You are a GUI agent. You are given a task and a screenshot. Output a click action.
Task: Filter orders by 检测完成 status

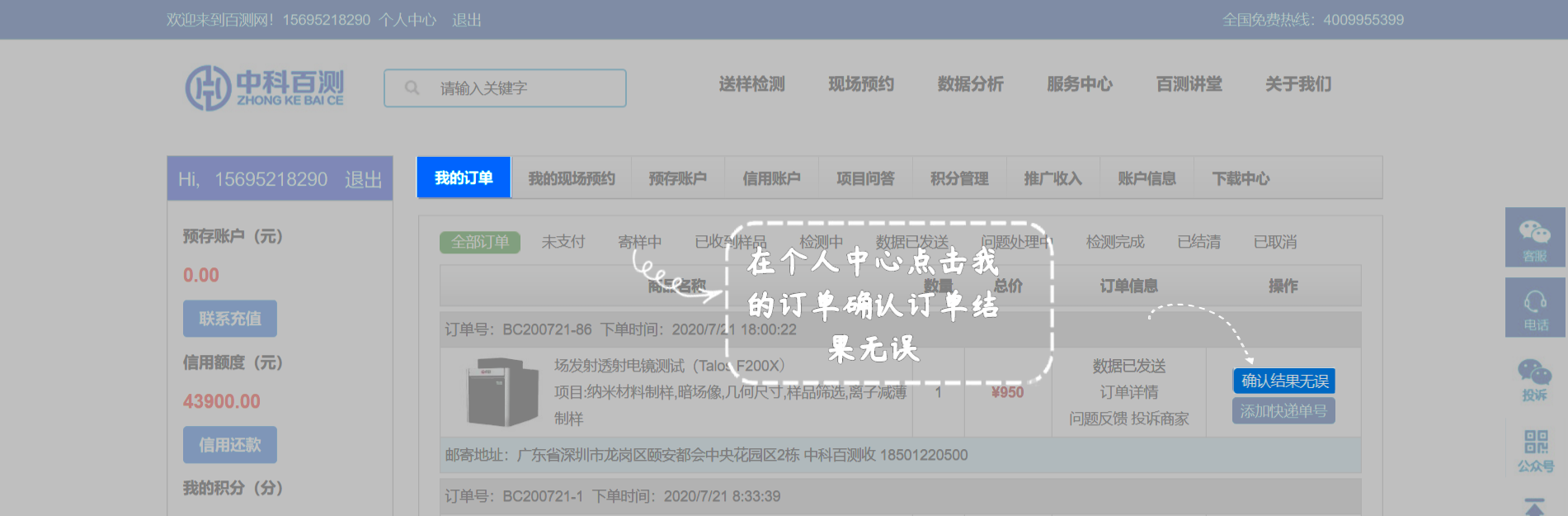(x=1114, y=242)
